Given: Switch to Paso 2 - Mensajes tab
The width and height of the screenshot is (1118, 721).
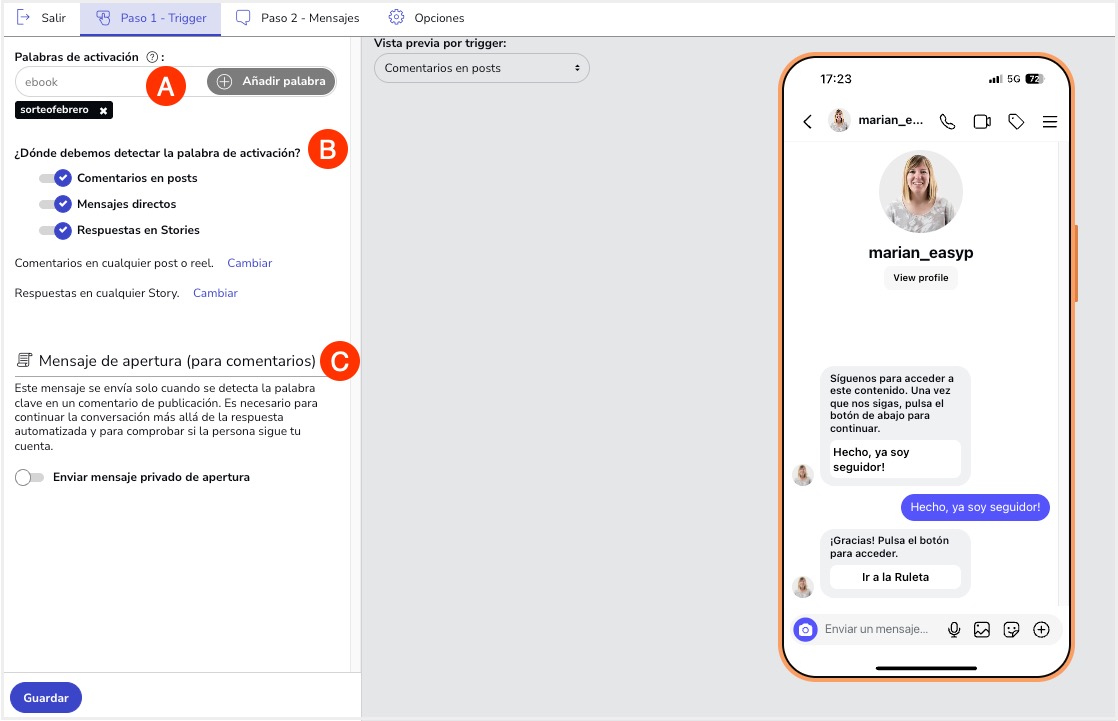Looking at the screenshot, I should point(297,18).
